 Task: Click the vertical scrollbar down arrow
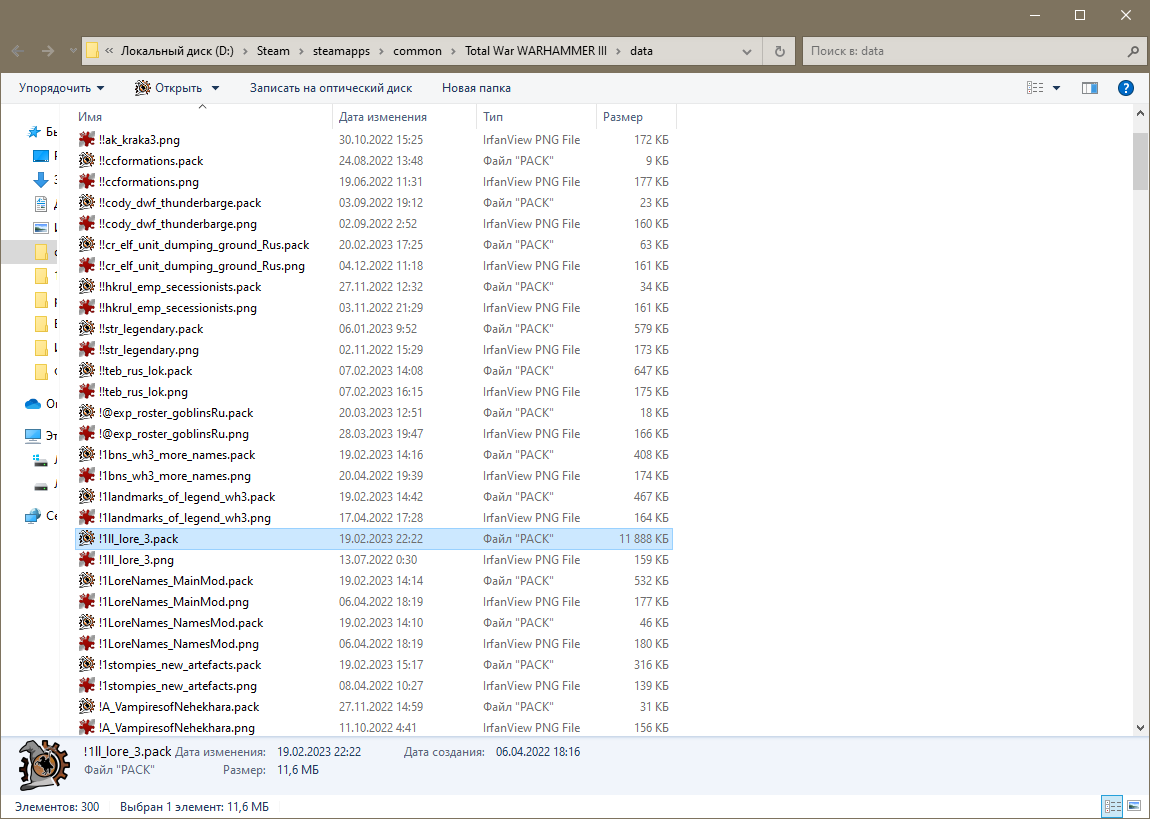(x=1140, y=728)
